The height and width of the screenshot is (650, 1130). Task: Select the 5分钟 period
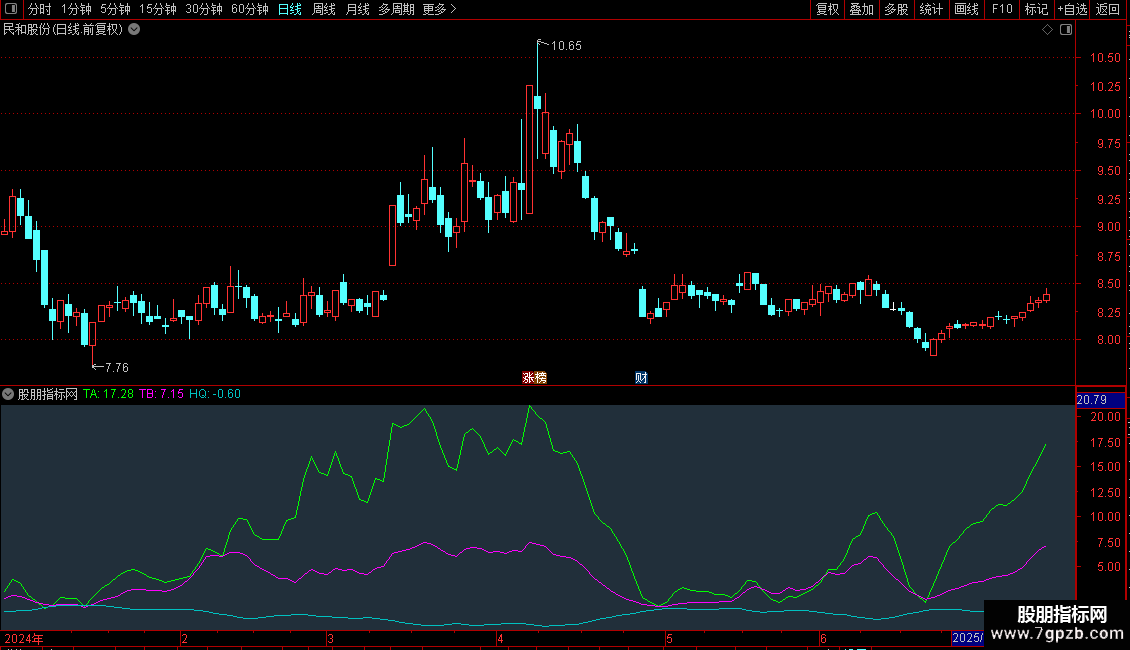coord(115,9)
